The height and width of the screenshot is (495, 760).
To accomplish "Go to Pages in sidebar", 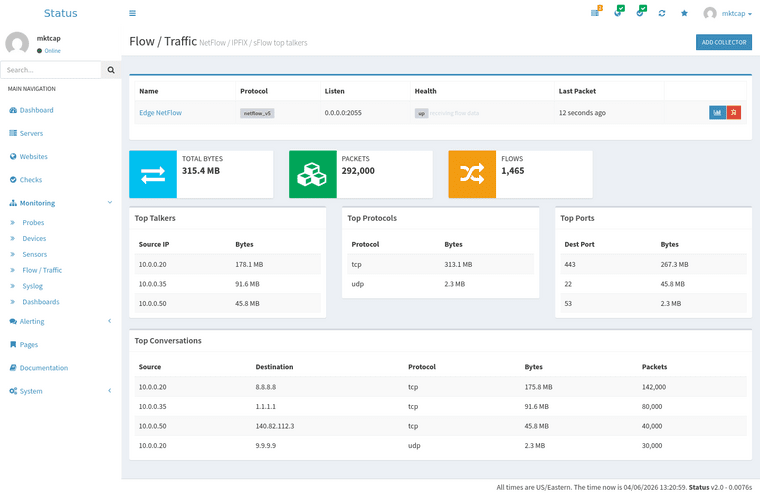I will click(x=29, y=345).
